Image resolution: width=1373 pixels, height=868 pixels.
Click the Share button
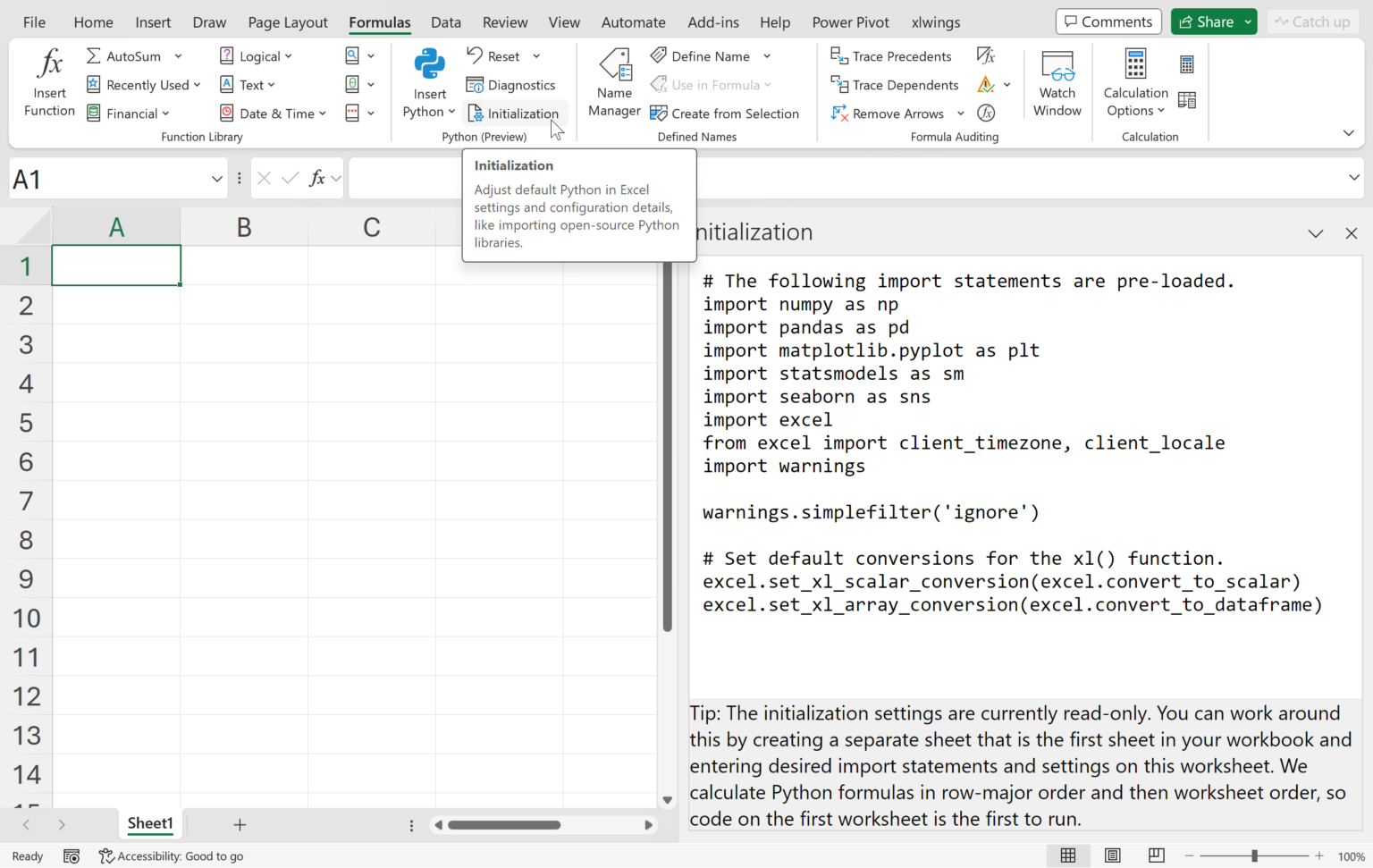click(1206, 21)
